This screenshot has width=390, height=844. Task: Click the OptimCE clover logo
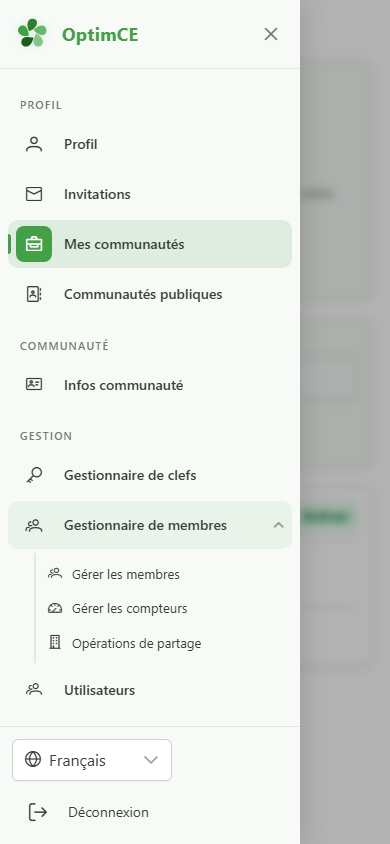coord(32,33)
